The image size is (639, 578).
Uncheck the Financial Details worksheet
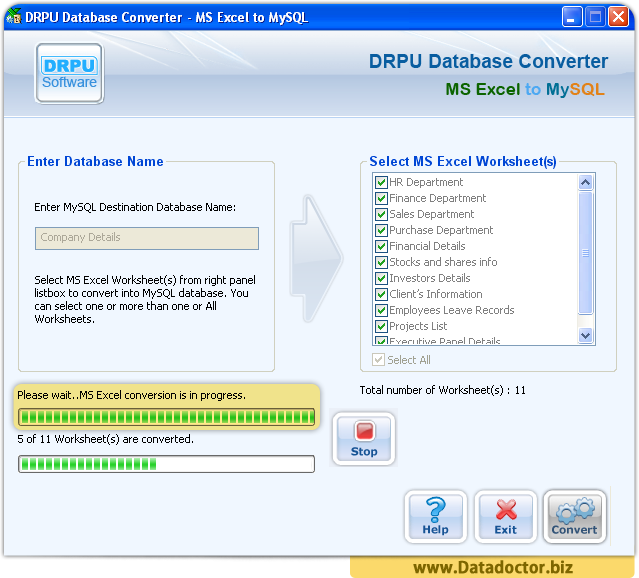coord(381,246)
